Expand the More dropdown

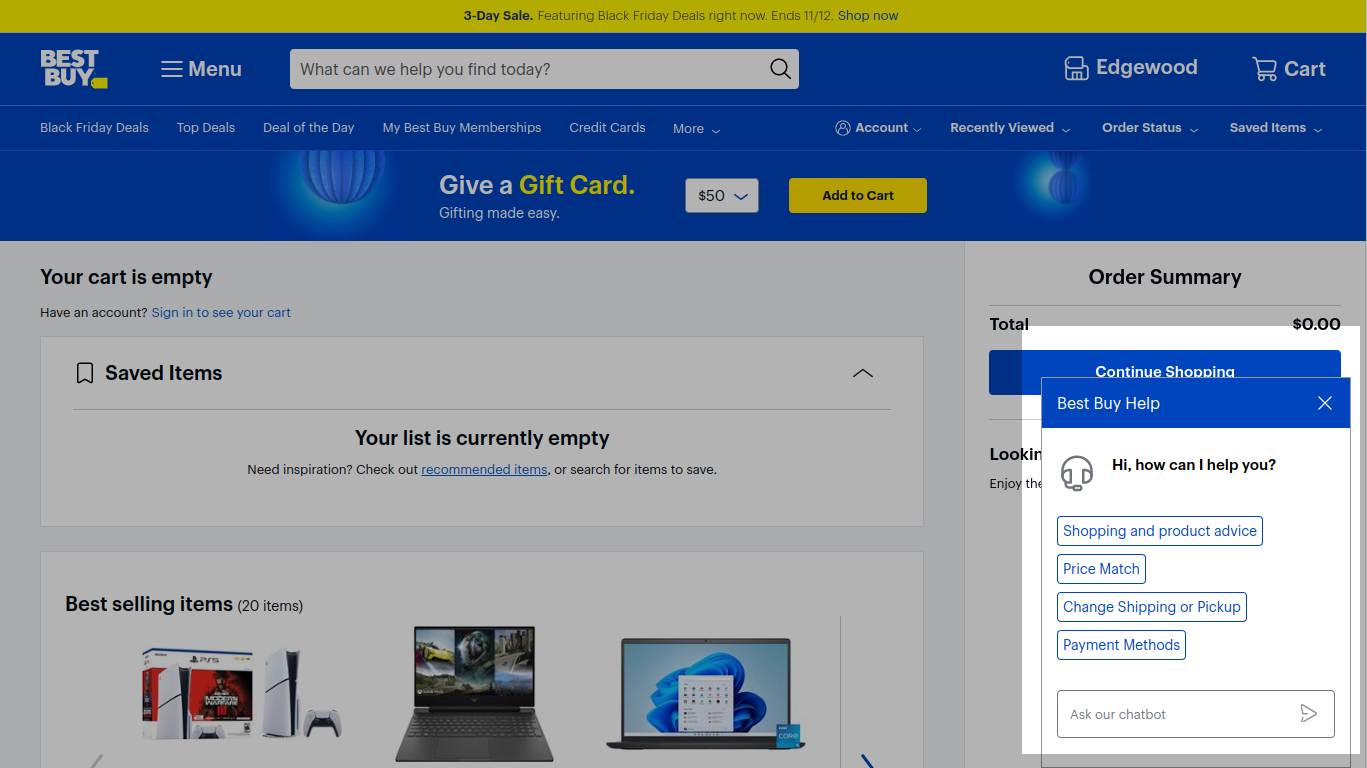pyautogui.click(x=697, y=129)
